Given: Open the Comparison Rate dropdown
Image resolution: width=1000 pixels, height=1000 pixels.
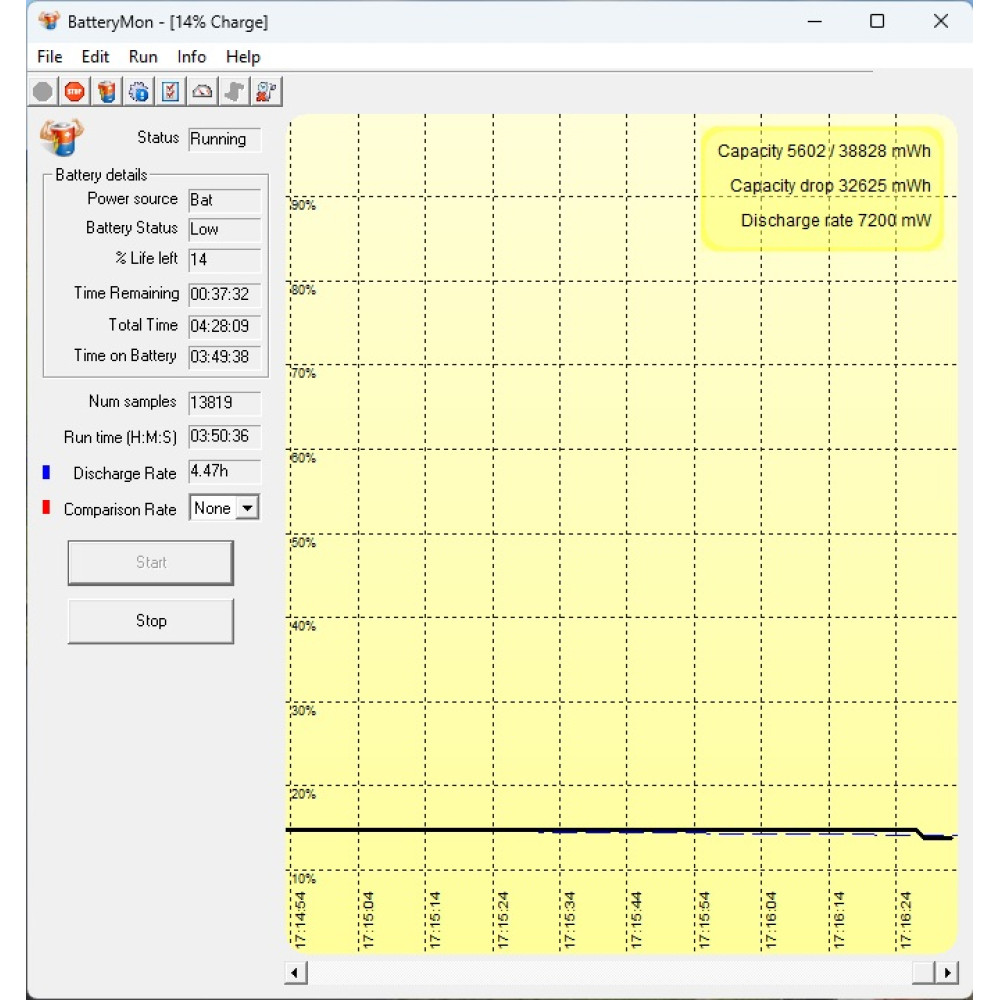Looking at the screenshot, I should (247, 508).
